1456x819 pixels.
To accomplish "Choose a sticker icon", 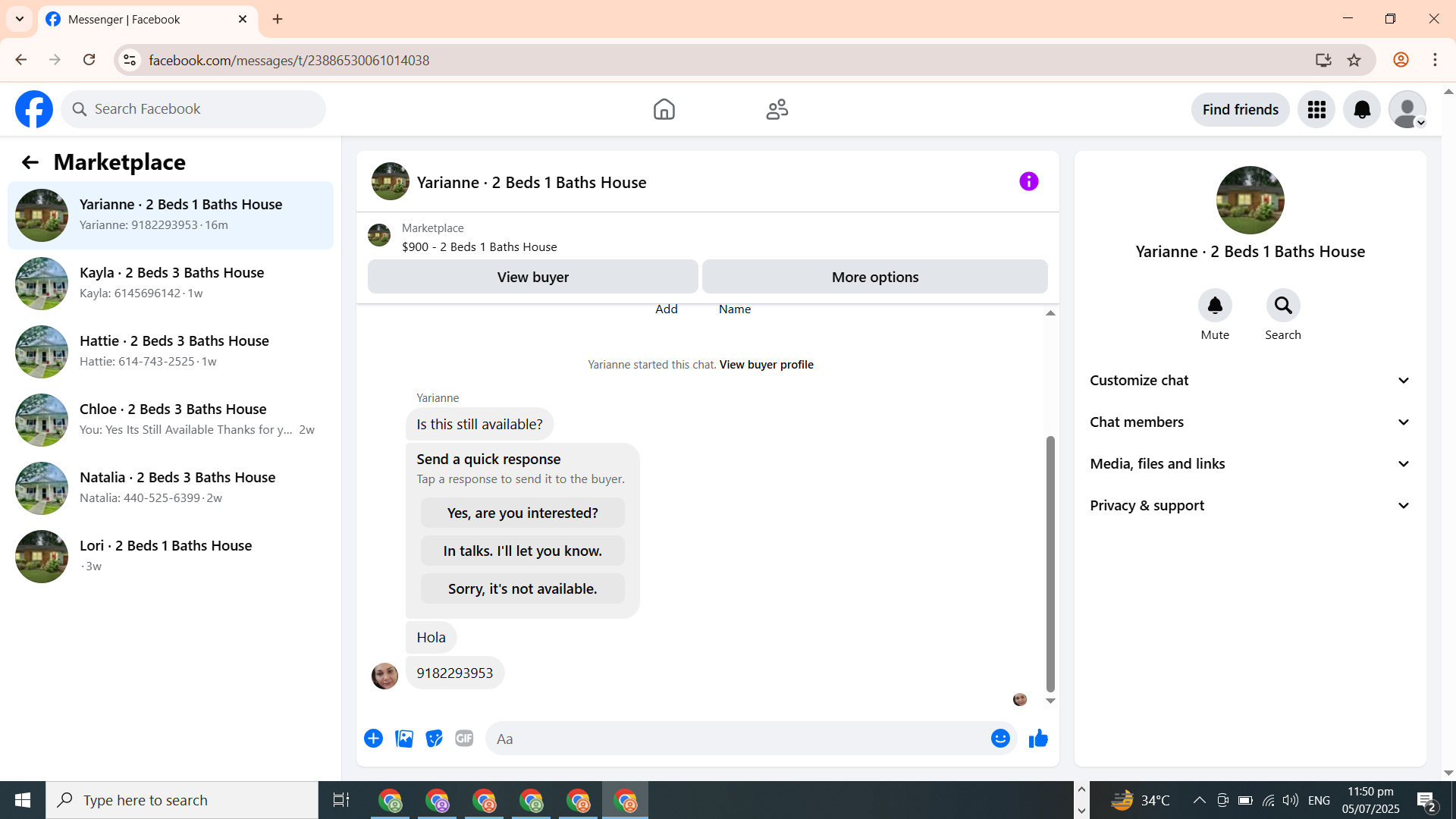I will pyautogui.click(x=434, y=739).
